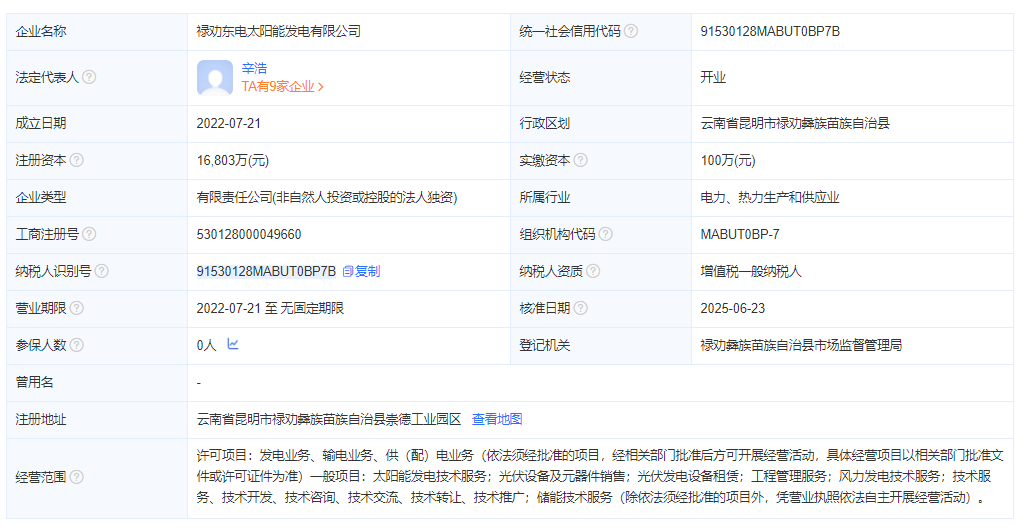Screen dimensions: 1029x531
Task: Click help icon beside 工商注册号
Action: point(89,234)
